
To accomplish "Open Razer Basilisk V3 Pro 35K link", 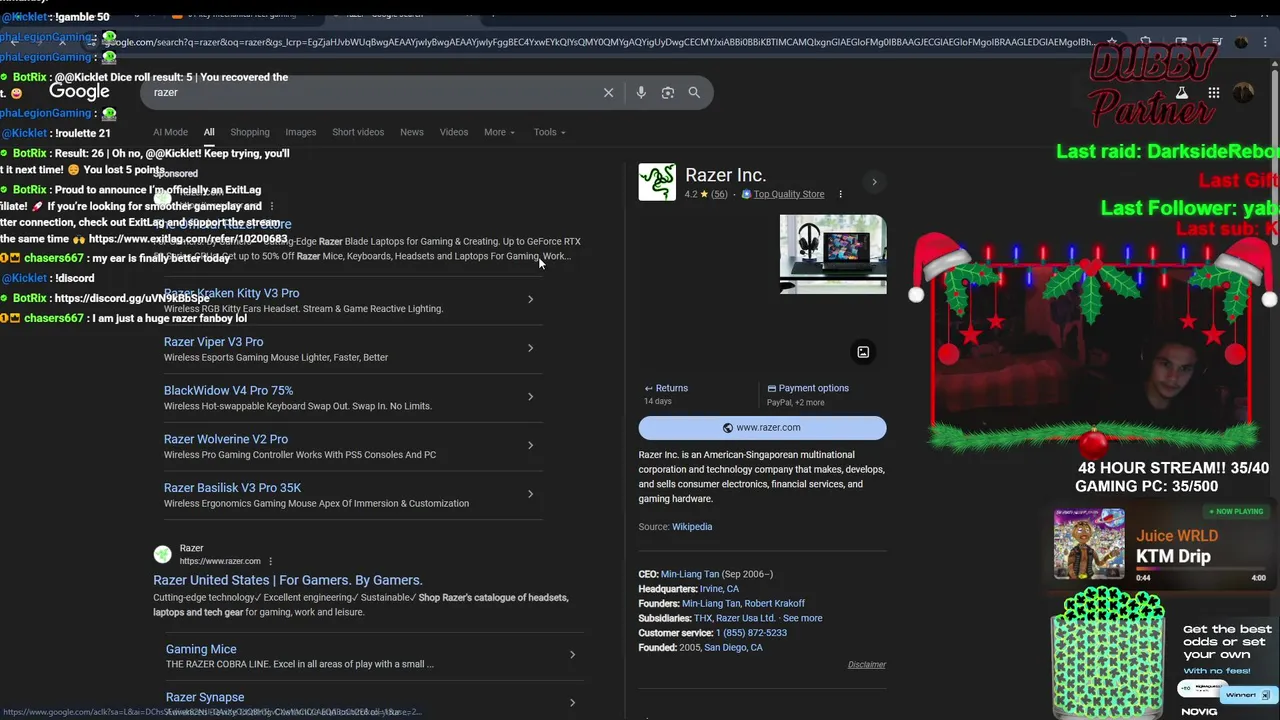I will point(232,488).
